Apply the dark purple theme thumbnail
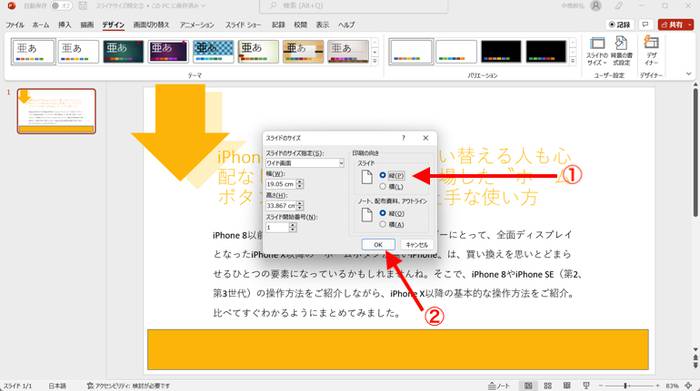This screenshot has height=391, width=700. point(168,51)
